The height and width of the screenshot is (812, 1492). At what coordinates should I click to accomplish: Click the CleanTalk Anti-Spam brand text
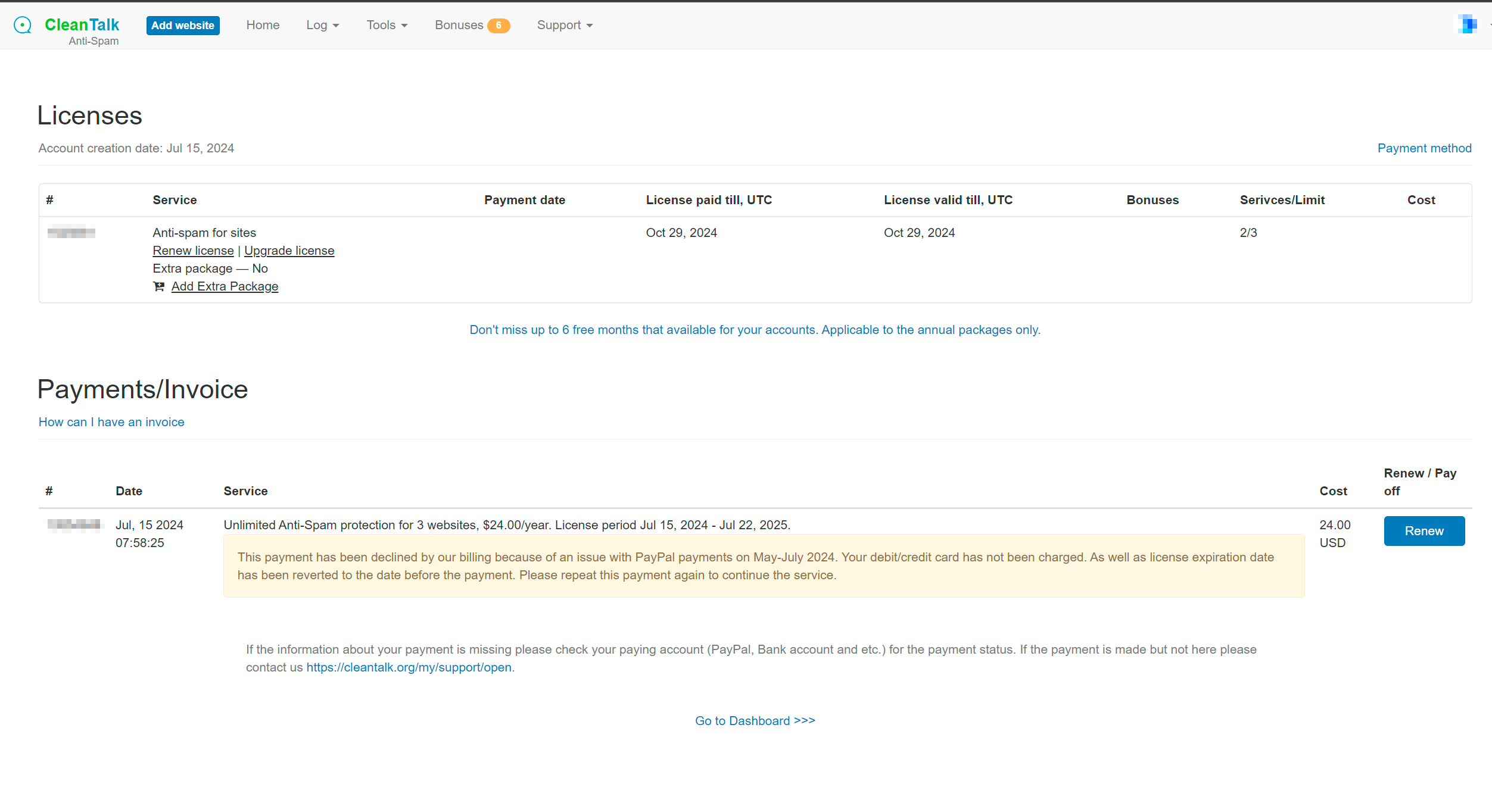click(x=82, y=25)
